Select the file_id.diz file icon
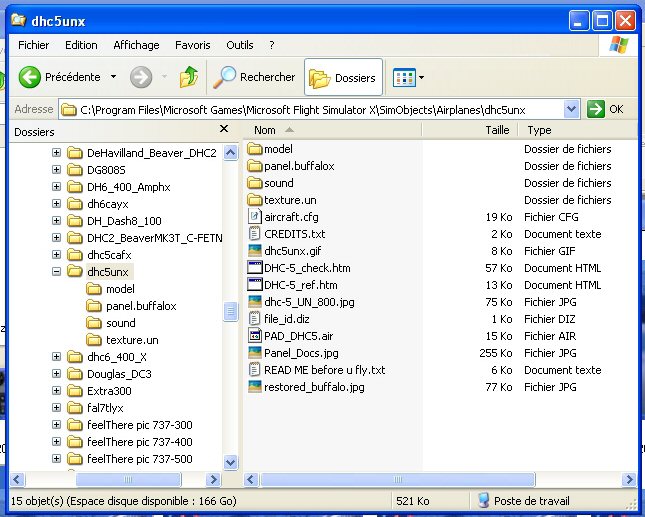The image size is (645, 517). 255,319
